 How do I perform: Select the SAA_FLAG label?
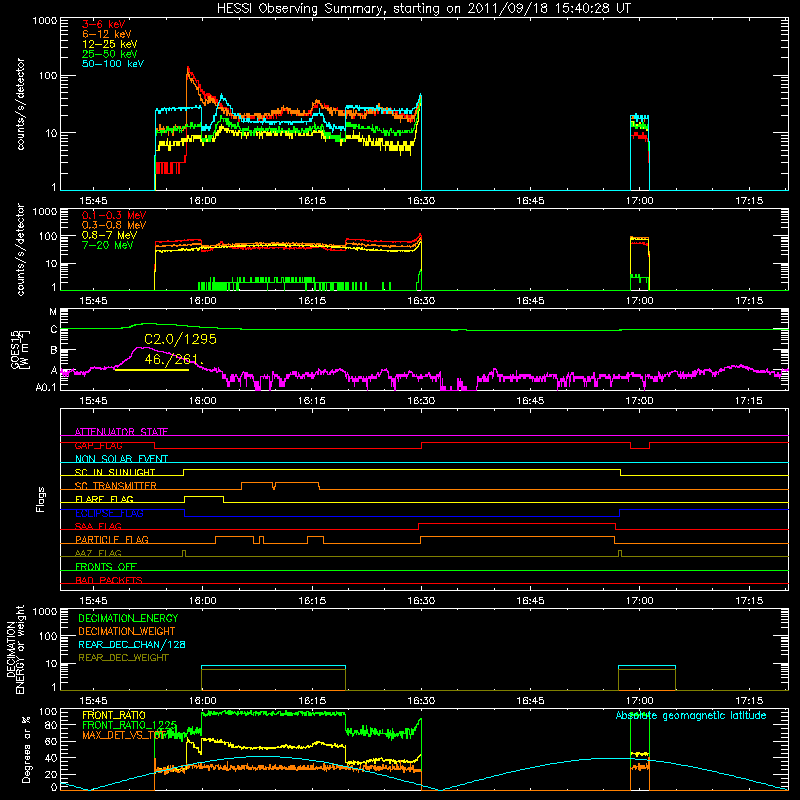coord(98,526)
